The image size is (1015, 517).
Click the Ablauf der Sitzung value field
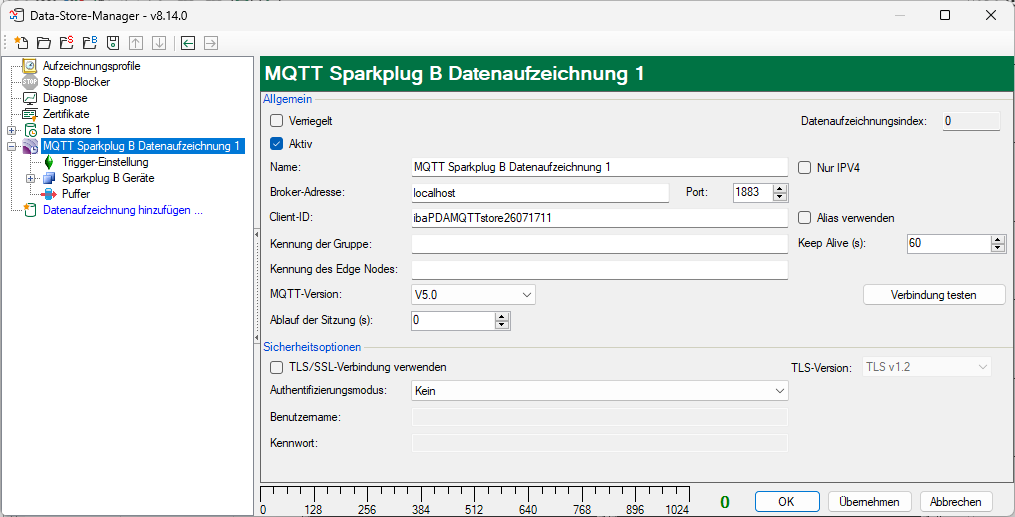453,320
